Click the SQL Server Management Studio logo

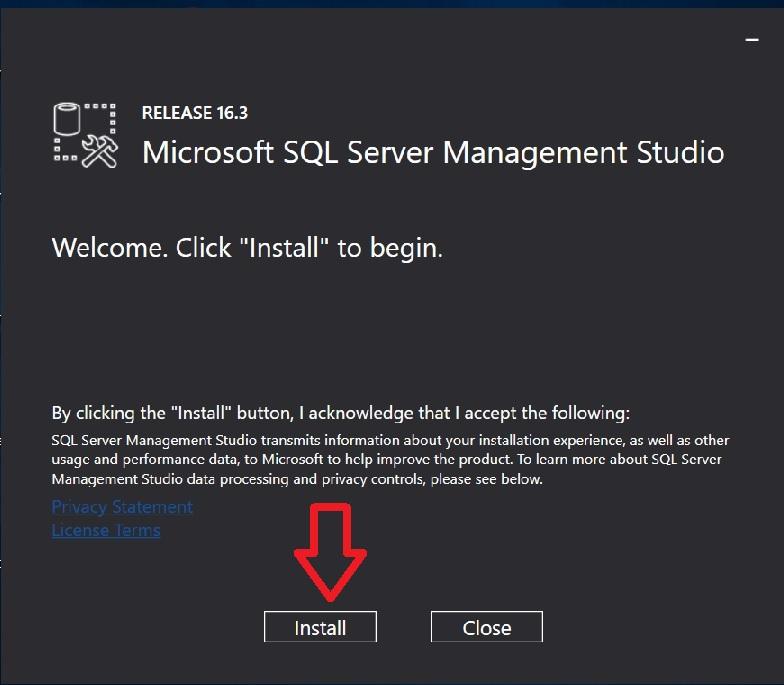pos(85,135)
